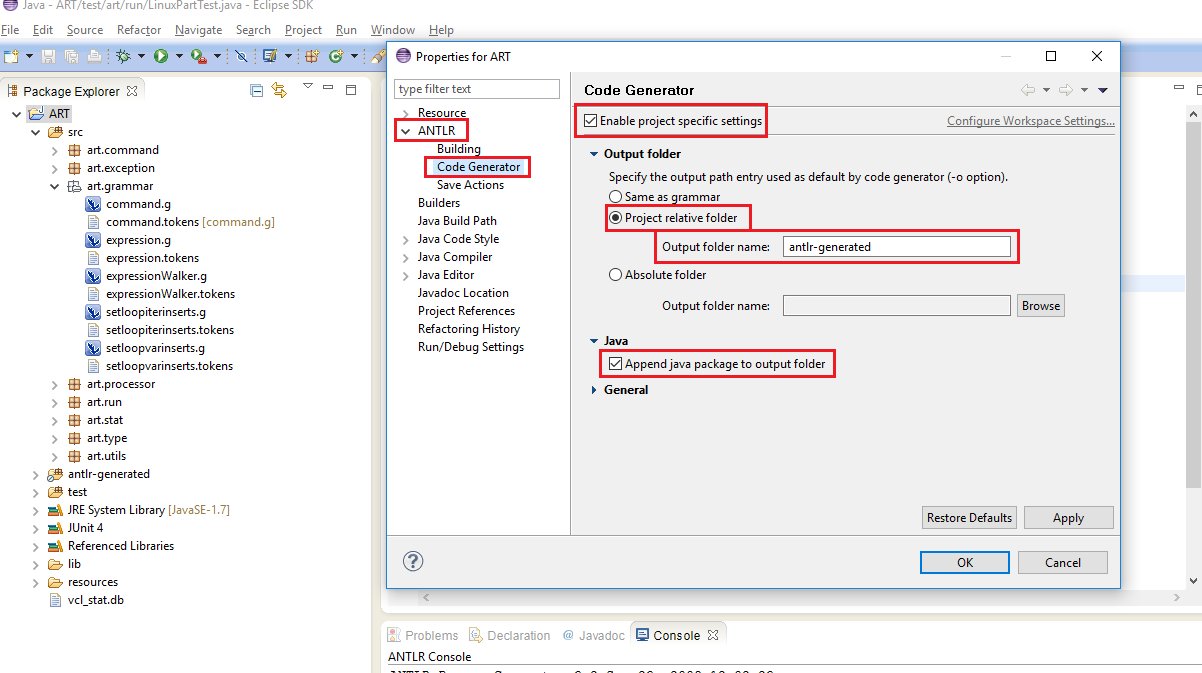Open the Window menu

pyautogui.click(x=393, y=30)
